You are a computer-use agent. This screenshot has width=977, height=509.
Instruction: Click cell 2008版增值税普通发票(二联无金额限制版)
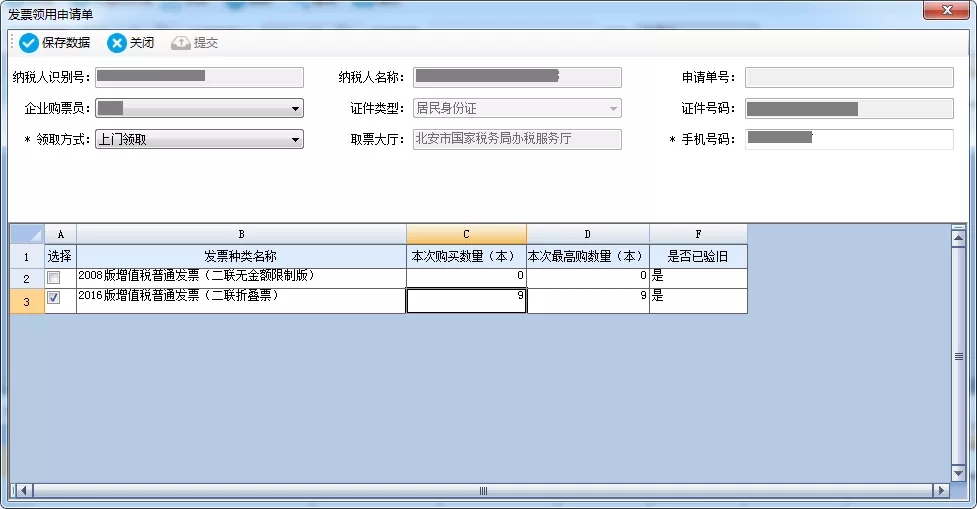tap(241, 278)
